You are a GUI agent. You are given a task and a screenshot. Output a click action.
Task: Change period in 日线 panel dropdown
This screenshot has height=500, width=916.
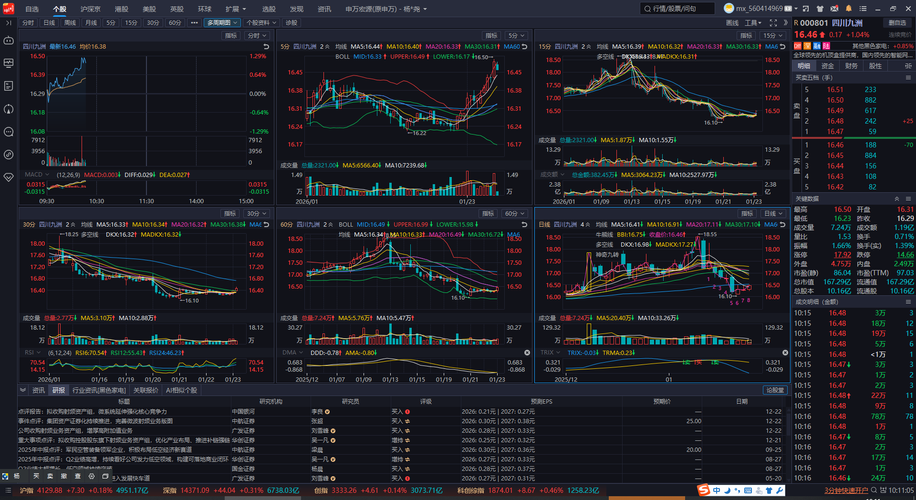click(x=773, y=214)
